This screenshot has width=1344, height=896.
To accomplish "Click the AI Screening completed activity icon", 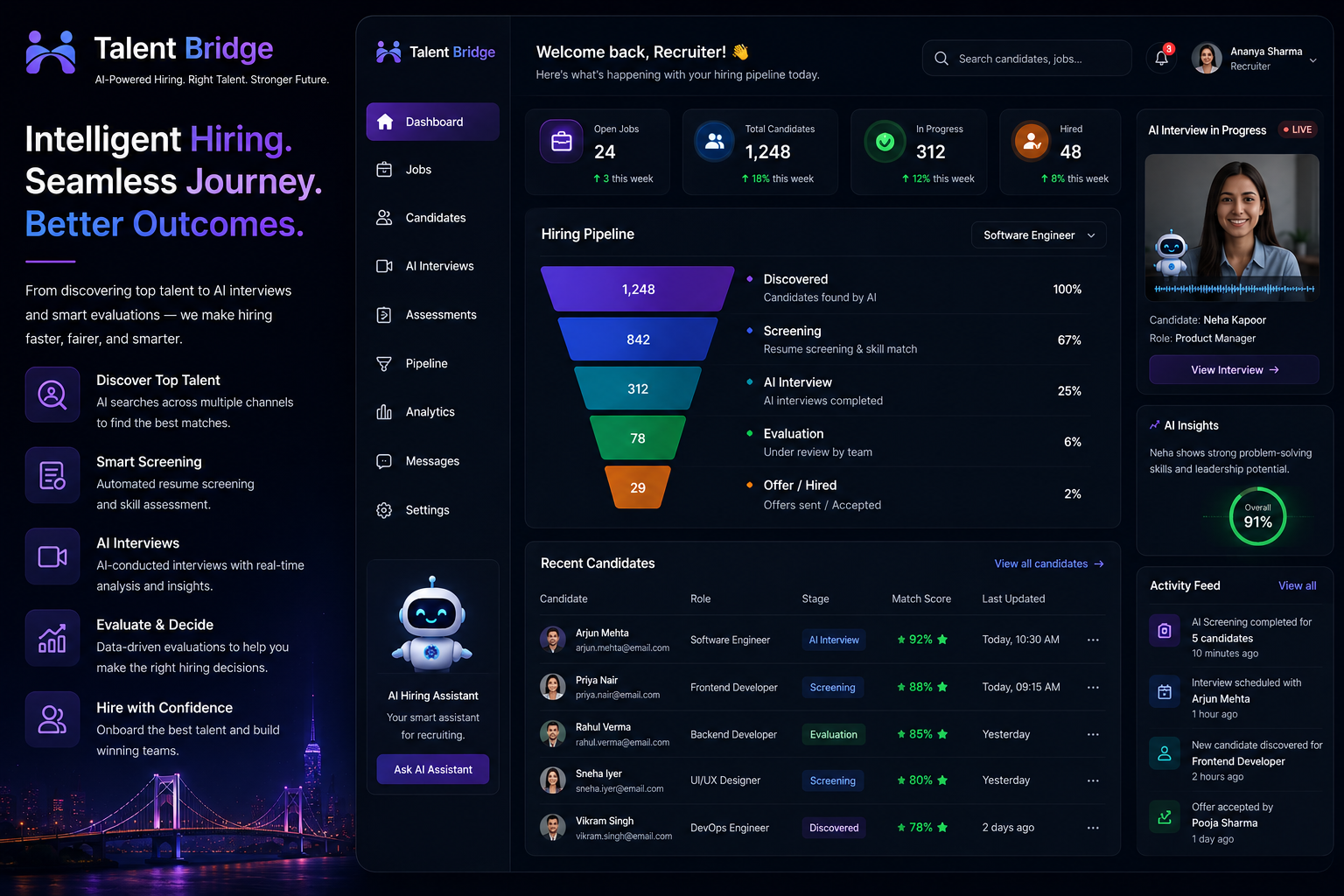I will click(1165, 630).
